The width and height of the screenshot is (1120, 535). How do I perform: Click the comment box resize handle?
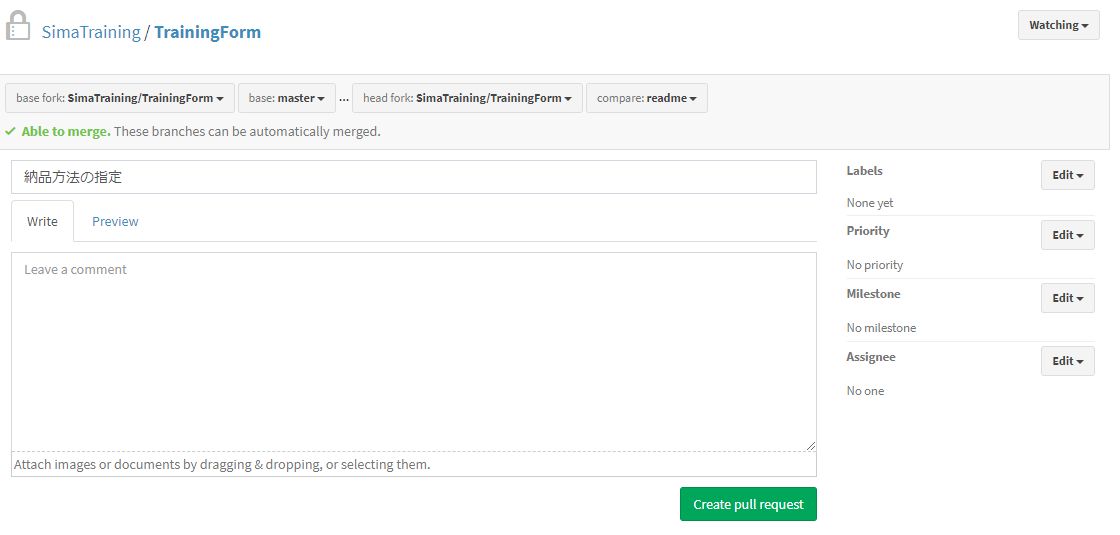(810, 446)
